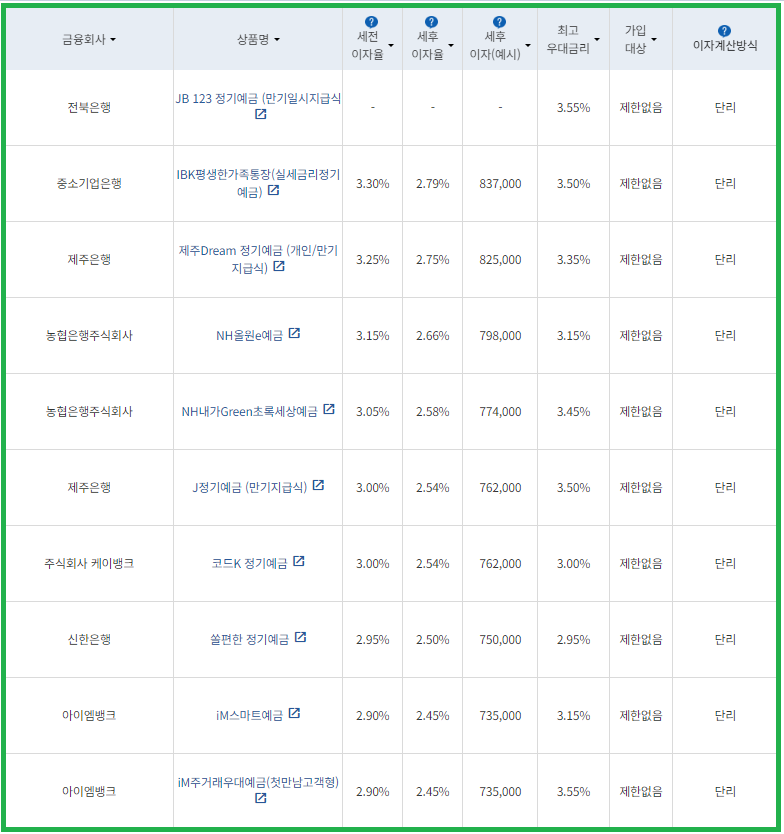Click the 3.30% pre-tax rate cell
Image resolution: width=784 pixels, height=834 pixels.
372,184
